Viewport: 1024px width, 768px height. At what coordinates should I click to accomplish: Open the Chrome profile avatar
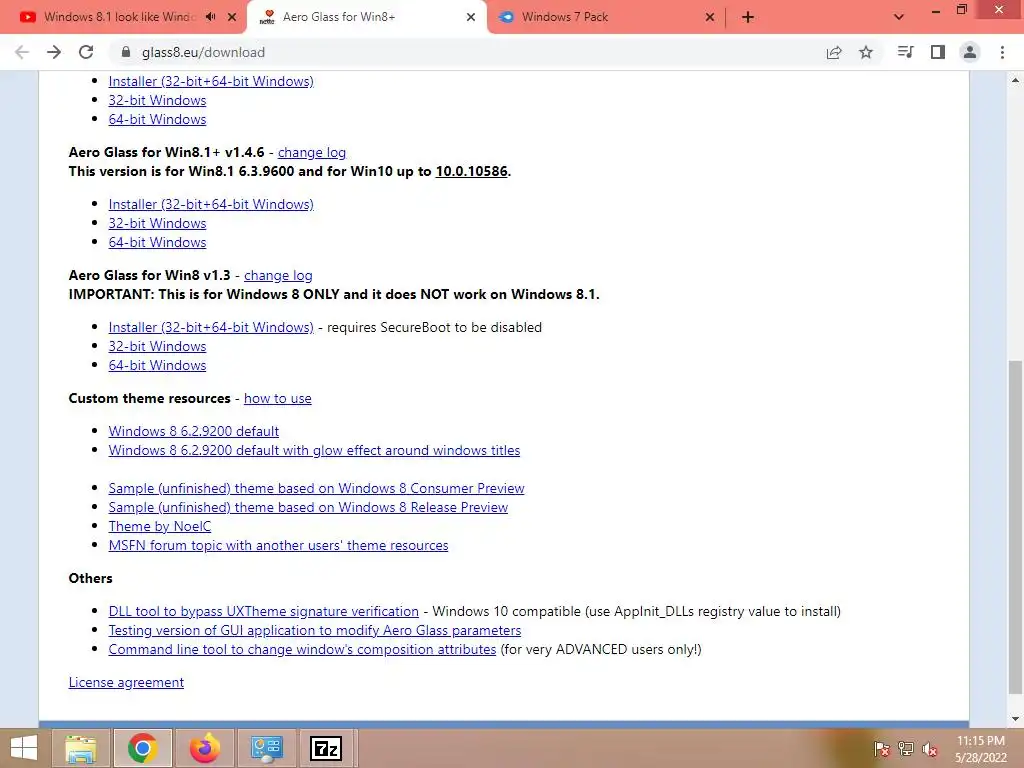[970, 52]
